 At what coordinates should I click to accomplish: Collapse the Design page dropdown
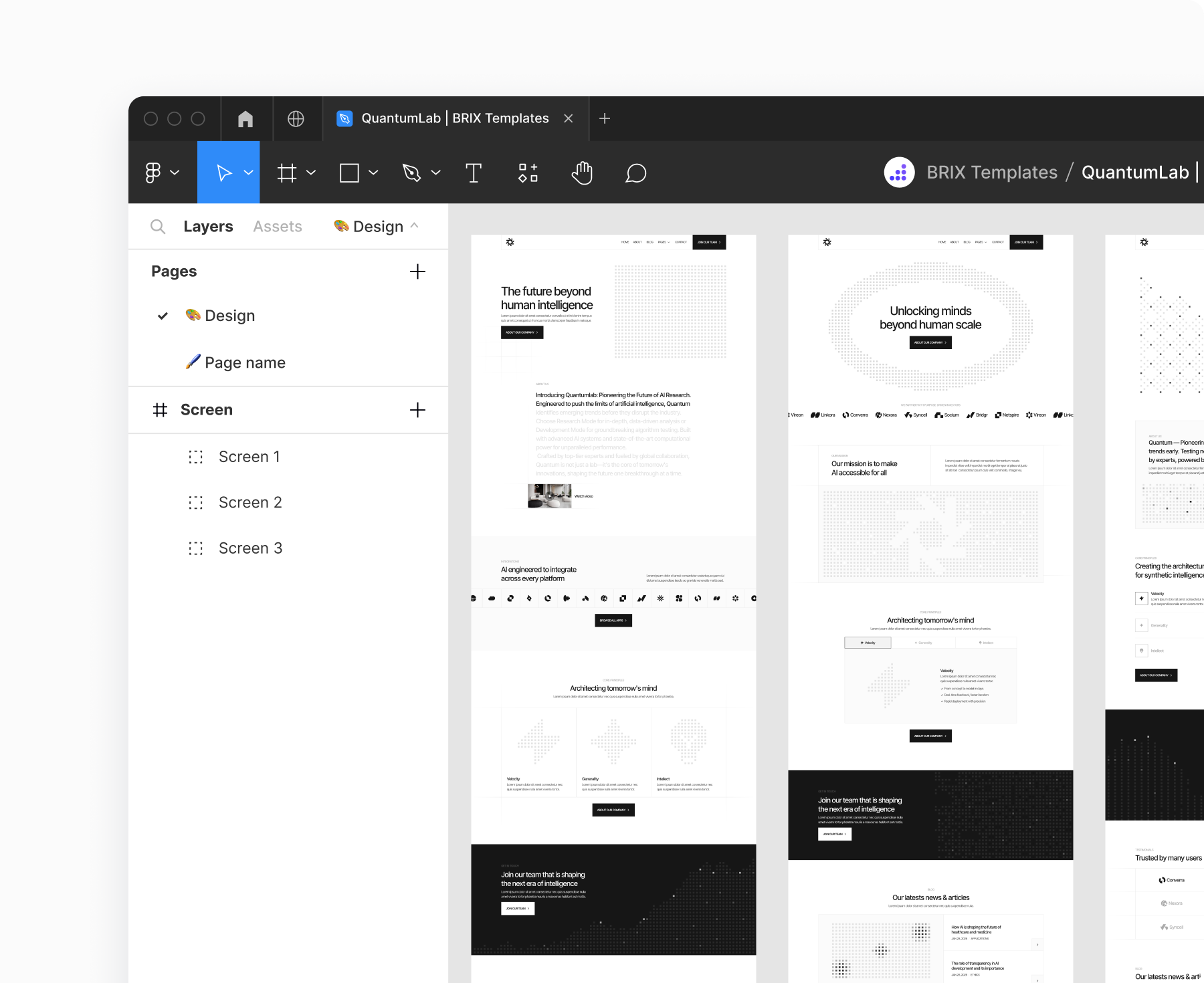(x=415, y=226)
